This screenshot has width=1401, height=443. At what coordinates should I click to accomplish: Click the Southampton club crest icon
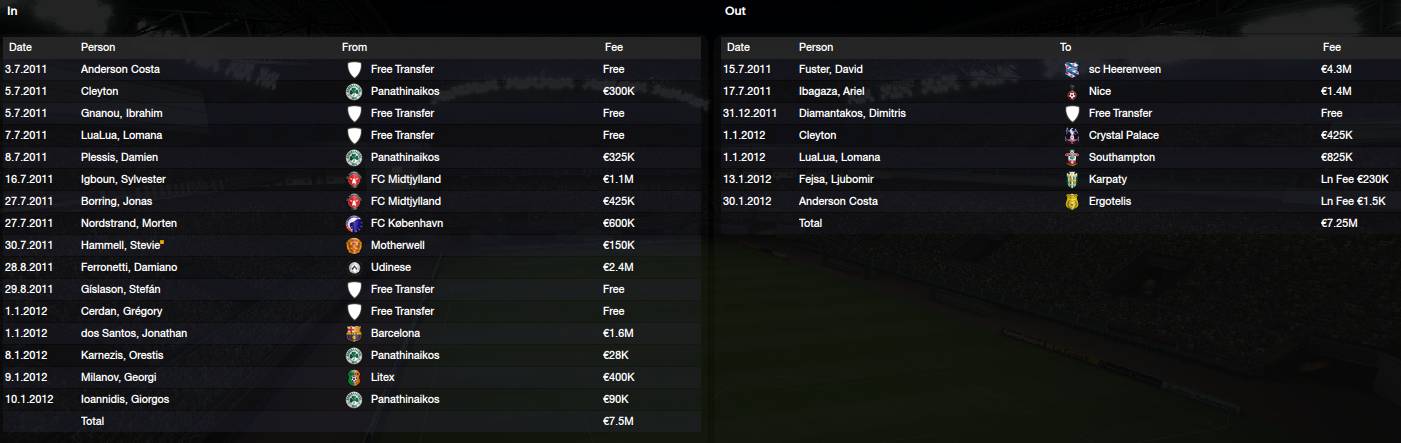pyautogui.click(x=1071, y=157)
